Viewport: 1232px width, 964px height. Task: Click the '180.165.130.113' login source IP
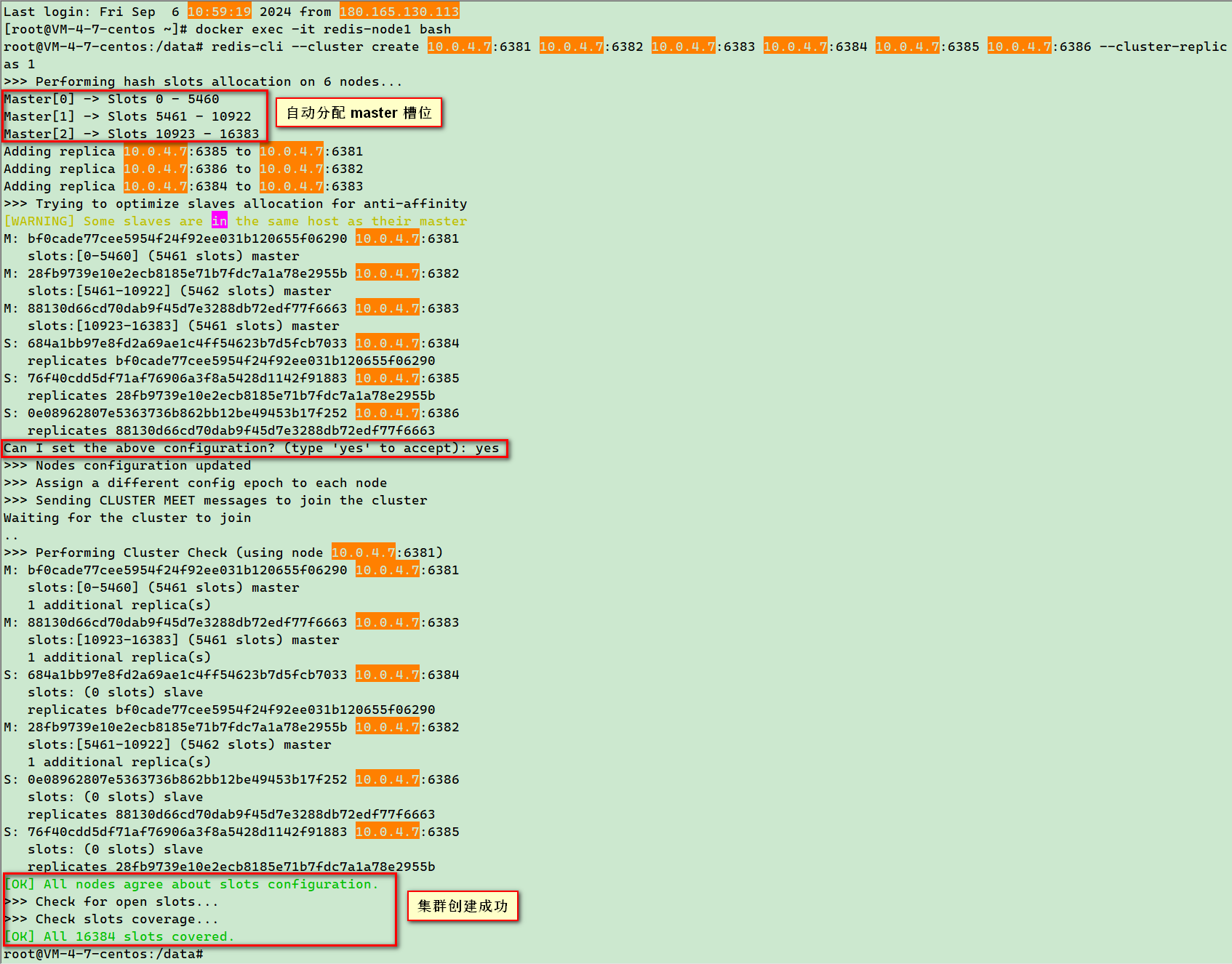[x=399, y=12]
